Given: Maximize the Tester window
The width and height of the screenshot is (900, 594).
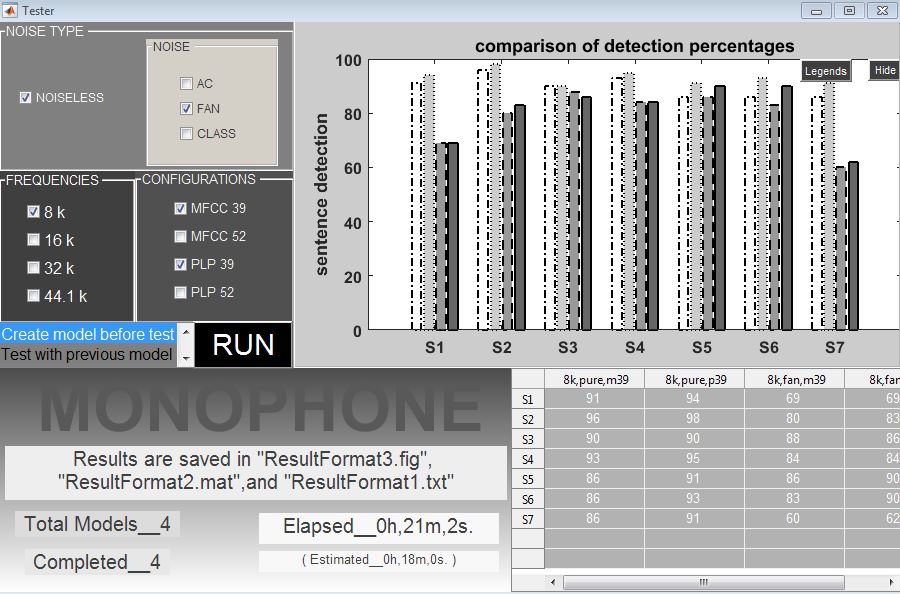Looking at the screenshot, I should (x=849, y=10).
